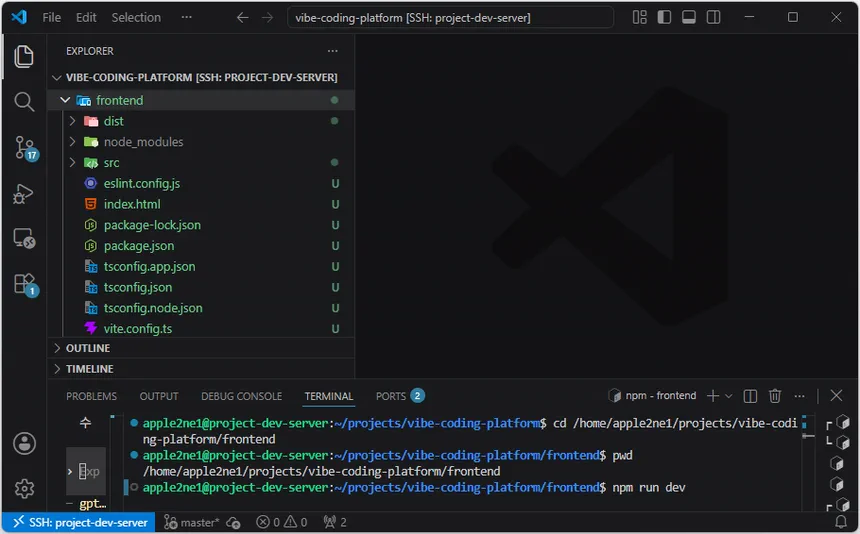
Task: Go back with the left arrow
Action: [x=242, y=18]
